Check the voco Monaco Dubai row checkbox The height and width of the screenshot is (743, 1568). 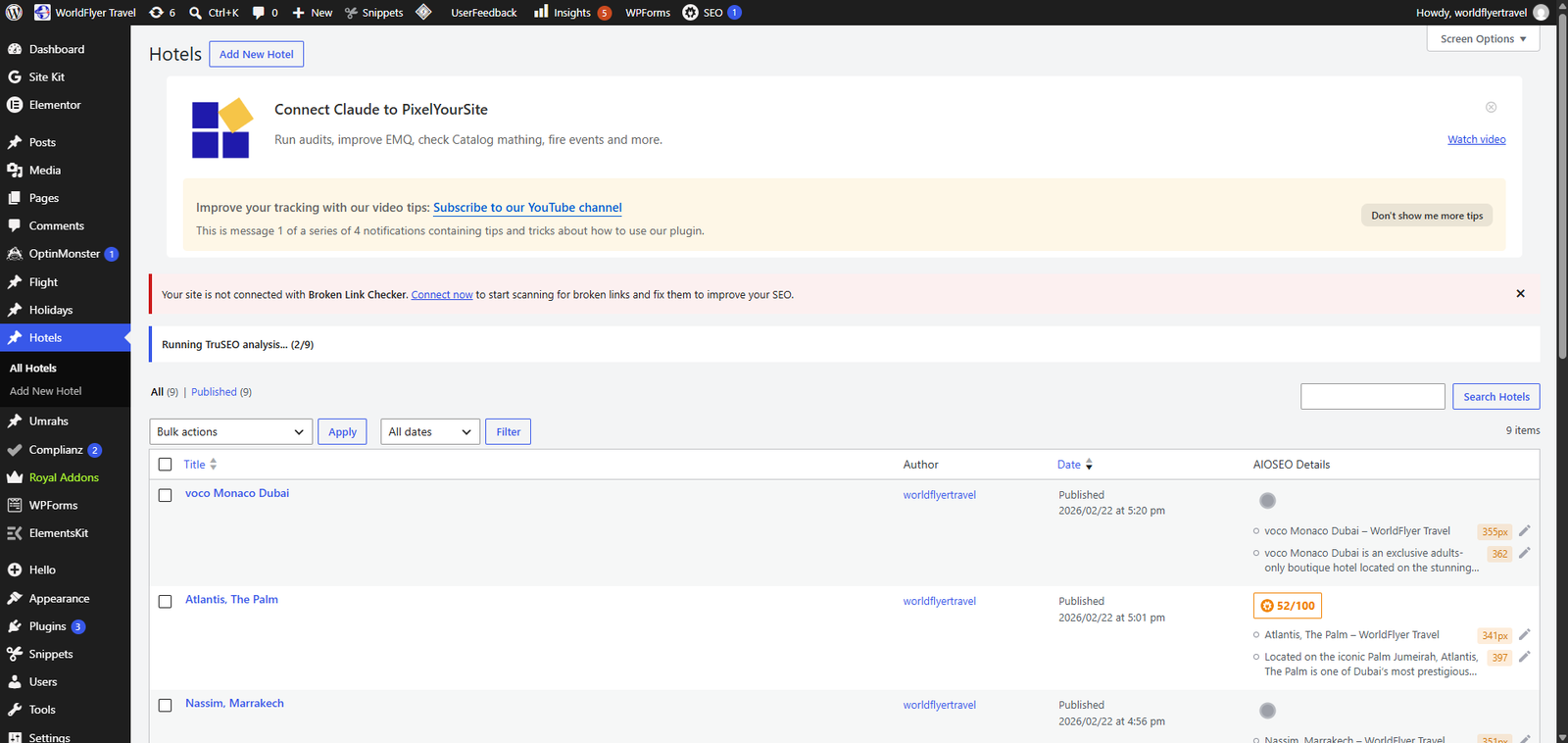(165, 495)
